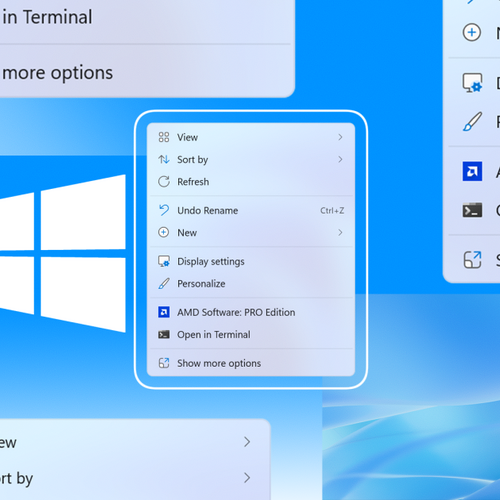Click the small terminal icon beside Open in Terminal
This screenshot has width=500, height=500.
pos(164,334)
